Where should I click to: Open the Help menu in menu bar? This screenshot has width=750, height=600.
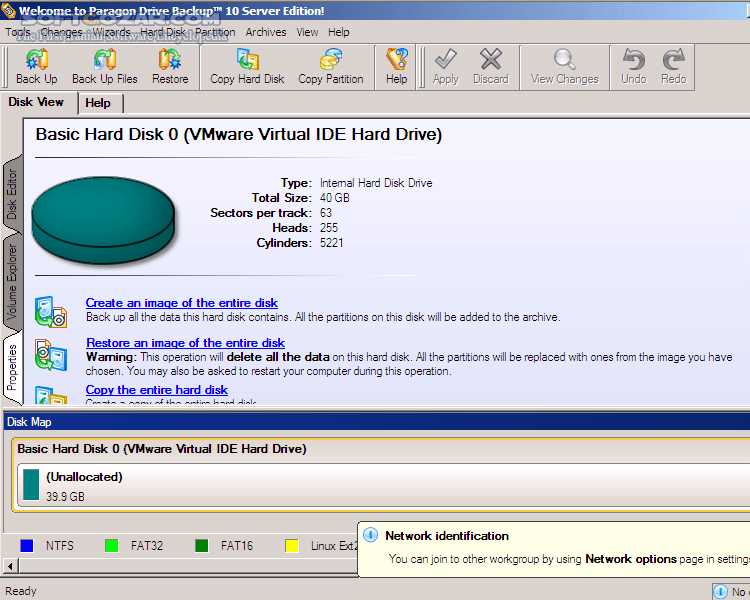click(x=339, y=32)
